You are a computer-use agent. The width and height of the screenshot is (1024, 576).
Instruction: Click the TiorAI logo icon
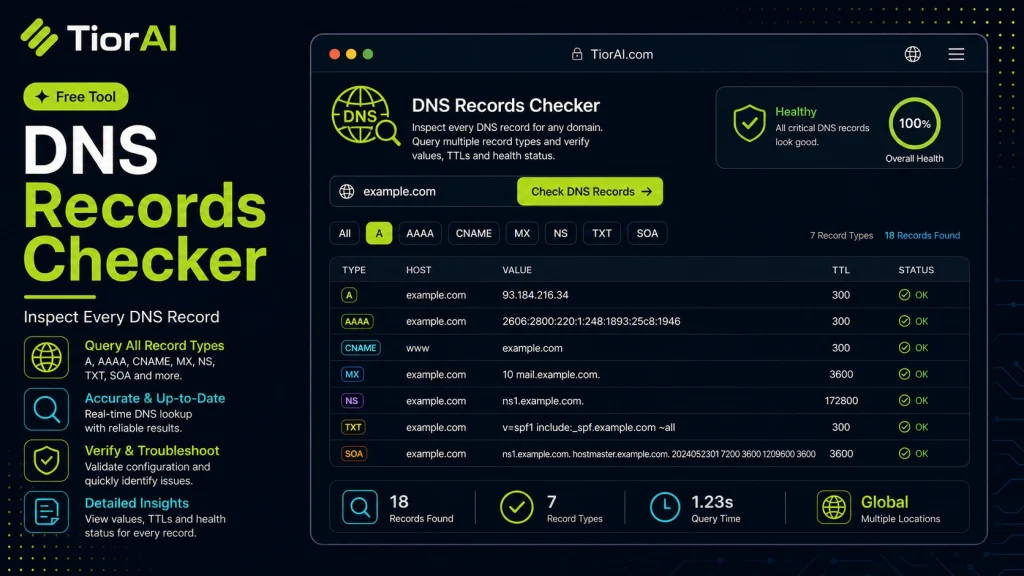(39, 37)
